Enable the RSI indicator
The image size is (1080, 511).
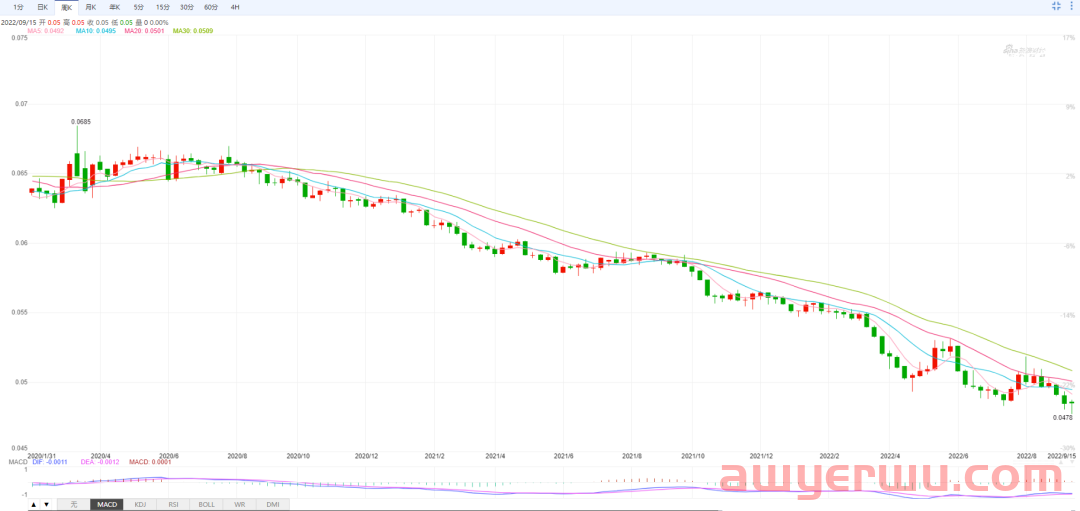(x=173, y=505)
